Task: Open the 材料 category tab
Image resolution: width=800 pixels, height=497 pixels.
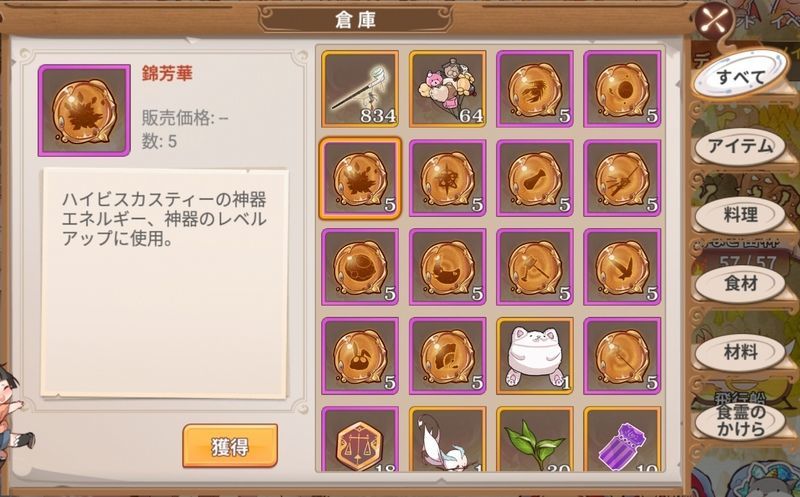Action: (x=740, y=353)
